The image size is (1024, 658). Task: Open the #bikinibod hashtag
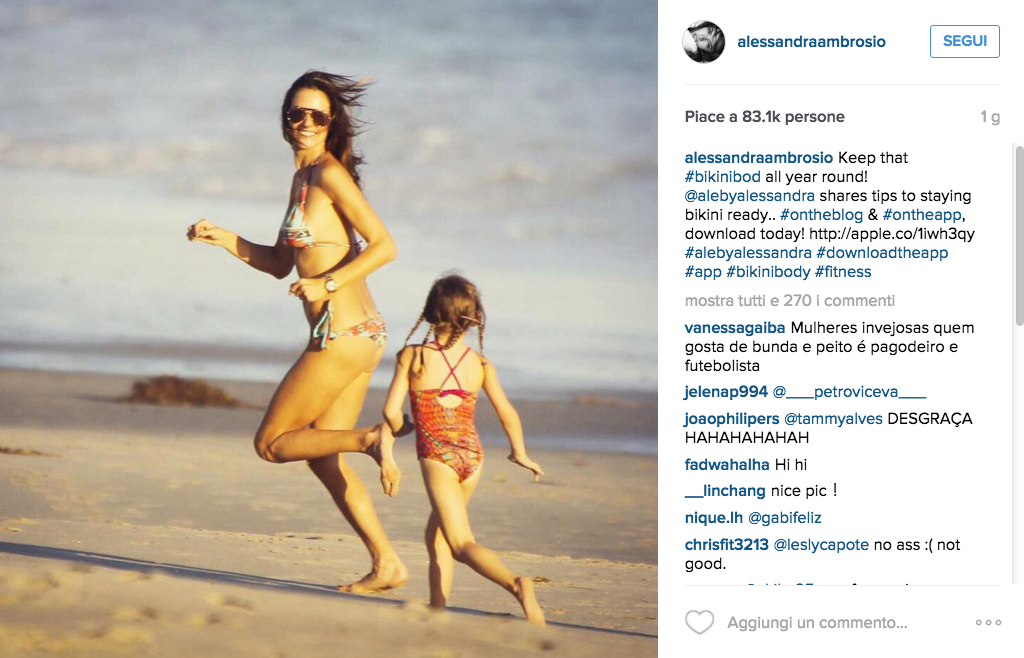click(722, 177)
